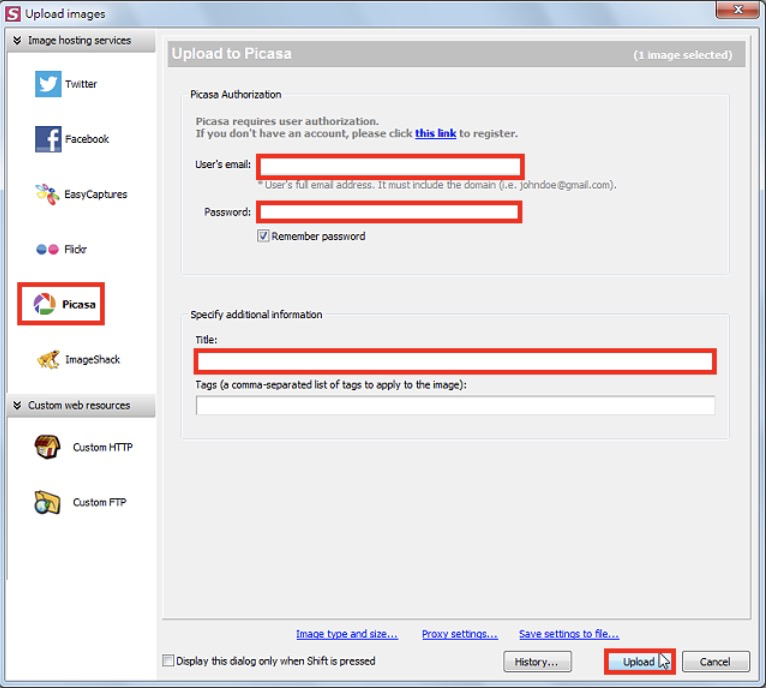Open Proxy settings... link
Image resolution: width=768 pixels, height=690 pixels.
click(460, 634)
